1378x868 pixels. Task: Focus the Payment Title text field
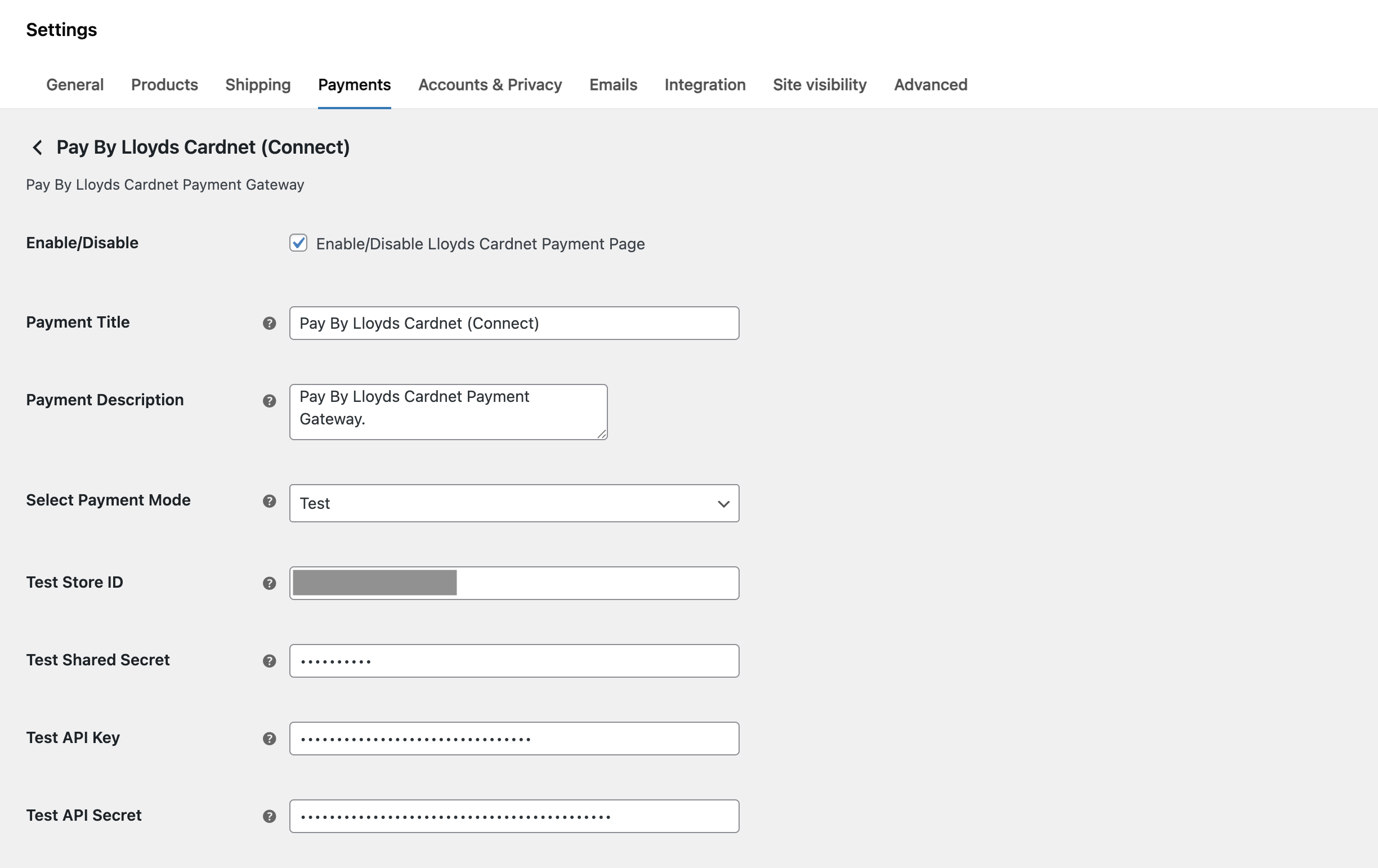tap(514, 323)
